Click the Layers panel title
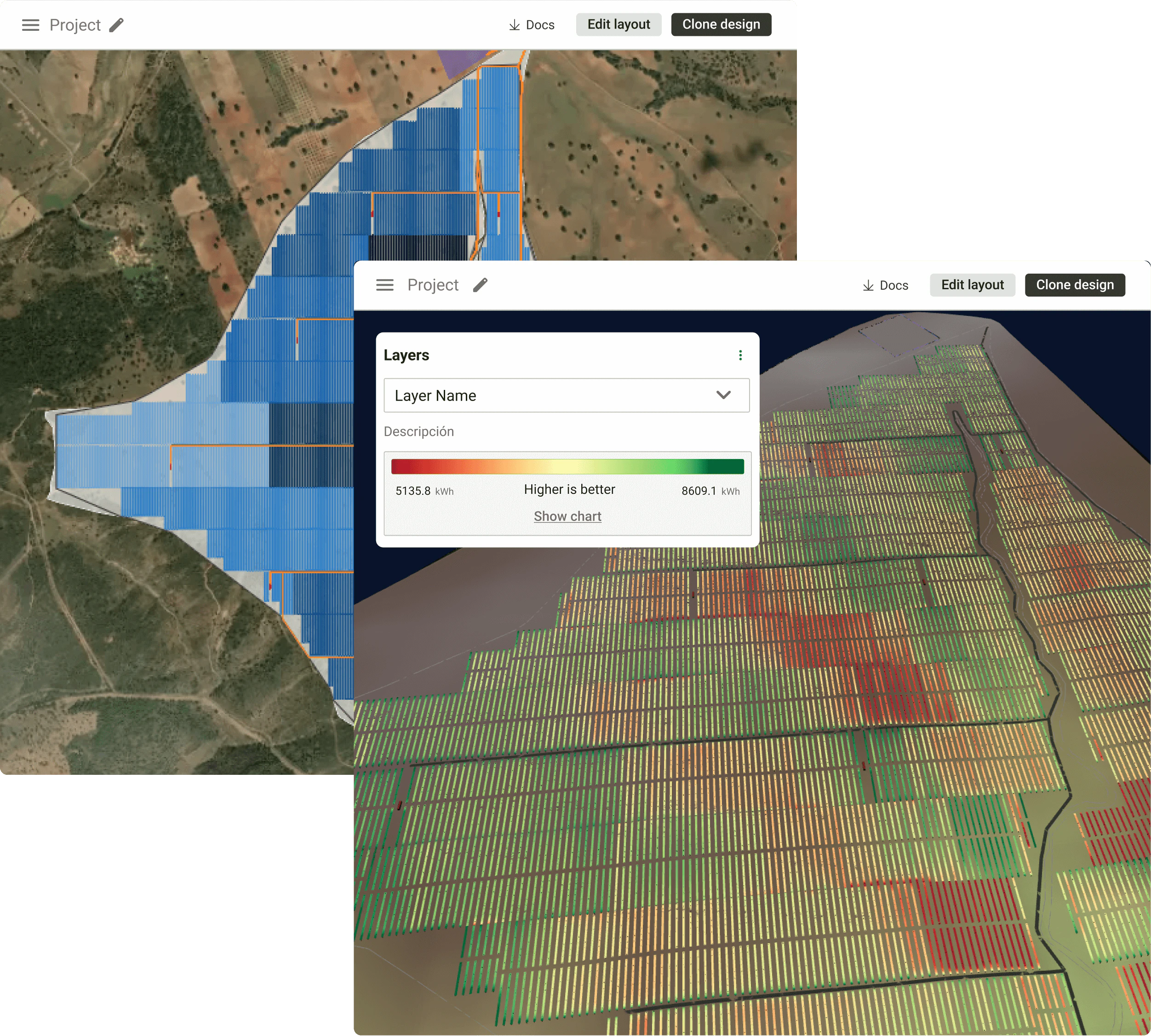 point(407,355)
